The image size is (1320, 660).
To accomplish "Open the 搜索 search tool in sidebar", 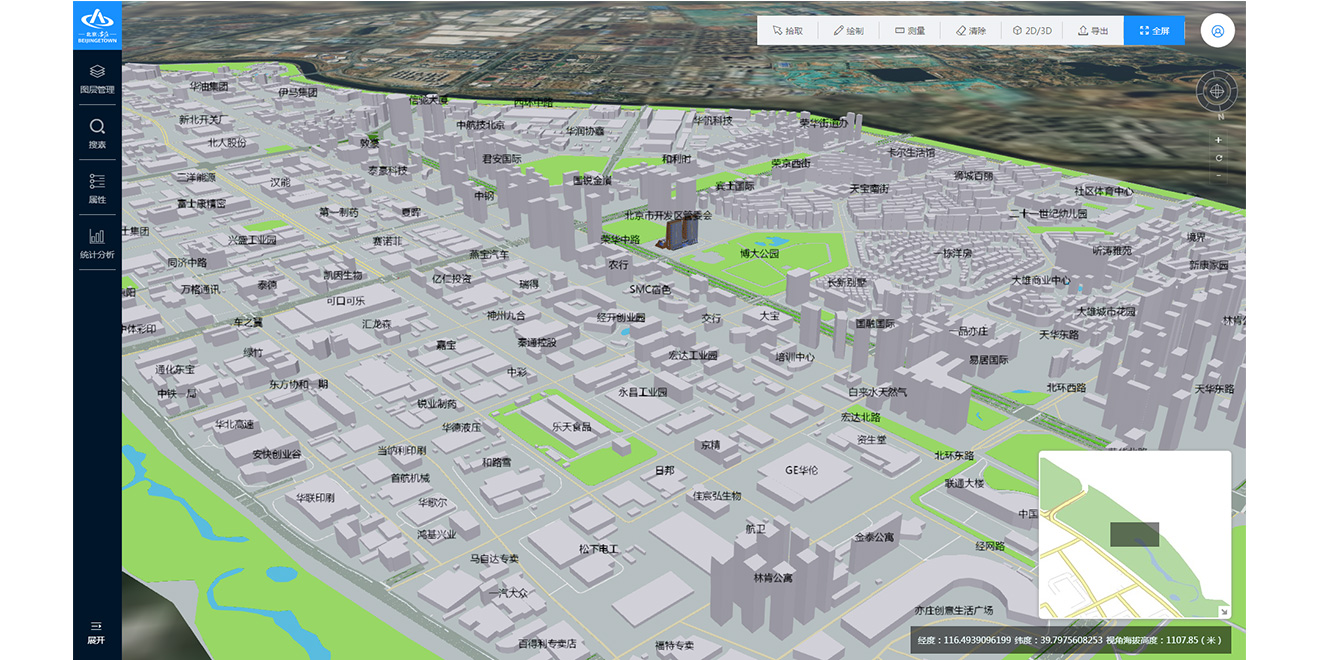I will click(x=97, y=134).
